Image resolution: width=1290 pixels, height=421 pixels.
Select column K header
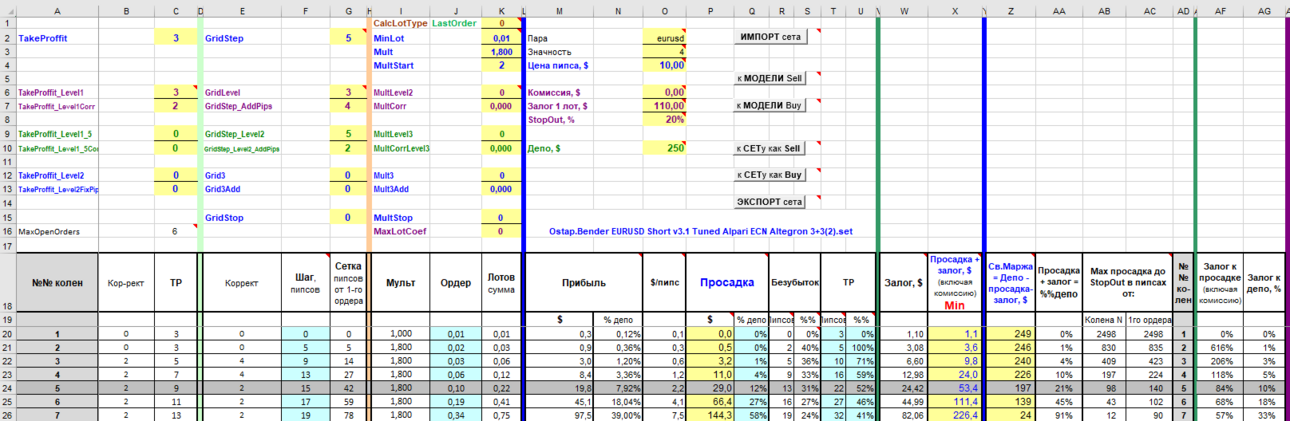click(500, 11)
